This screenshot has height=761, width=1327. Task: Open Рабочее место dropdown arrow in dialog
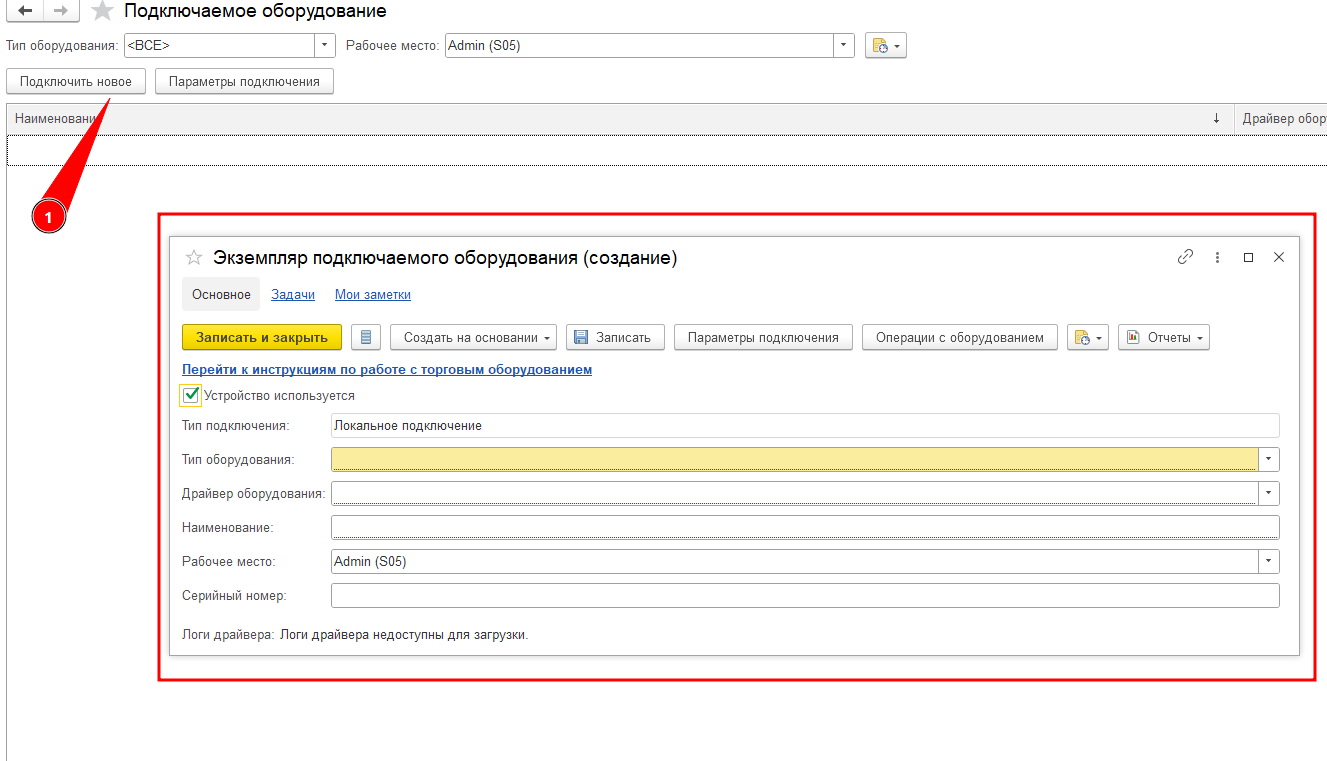(x=1269, y=561)
